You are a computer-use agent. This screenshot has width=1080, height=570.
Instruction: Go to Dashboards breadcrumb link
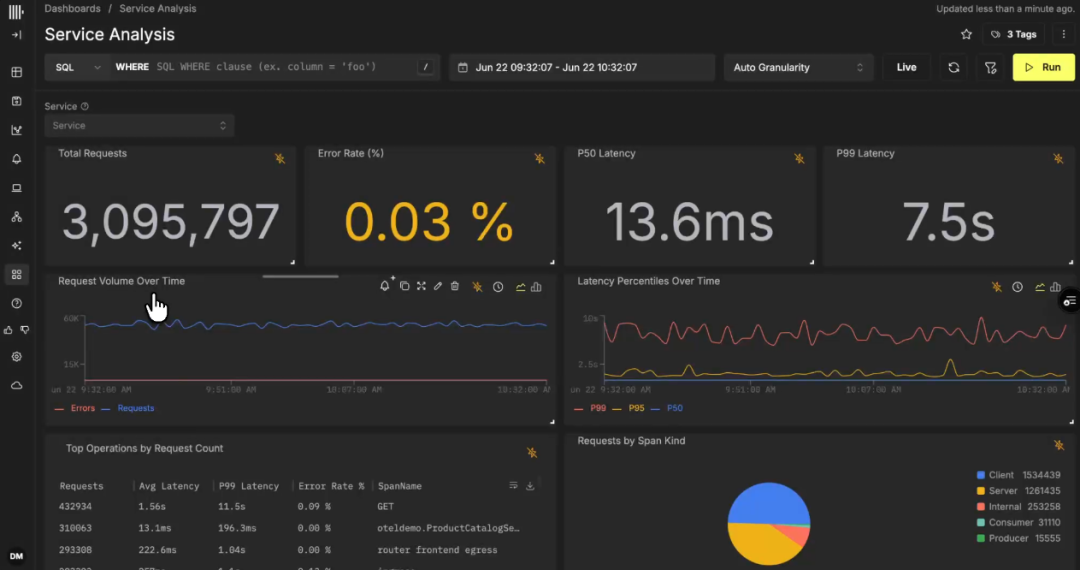[72, 8]
